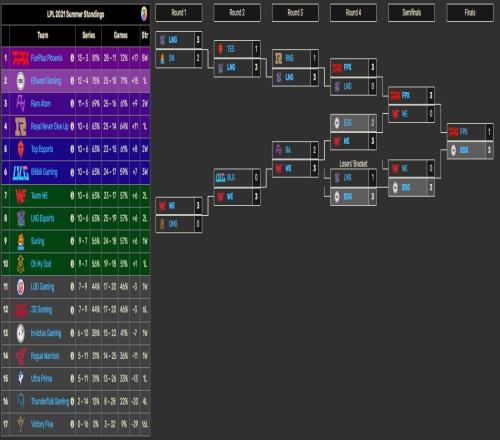This screenshot has width=500, height=440.
Task: Select the Round 1 bracket header
Action: [179, 13]
